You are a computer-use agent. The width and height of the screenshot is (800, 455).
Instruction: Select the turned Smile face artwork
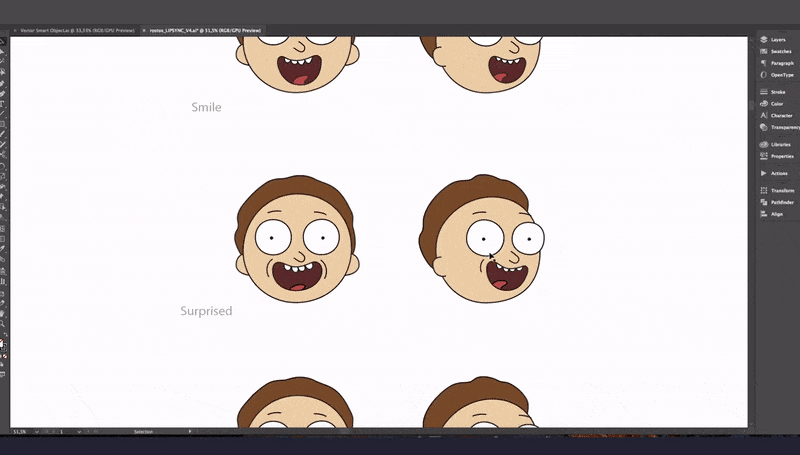pos(482,64)
